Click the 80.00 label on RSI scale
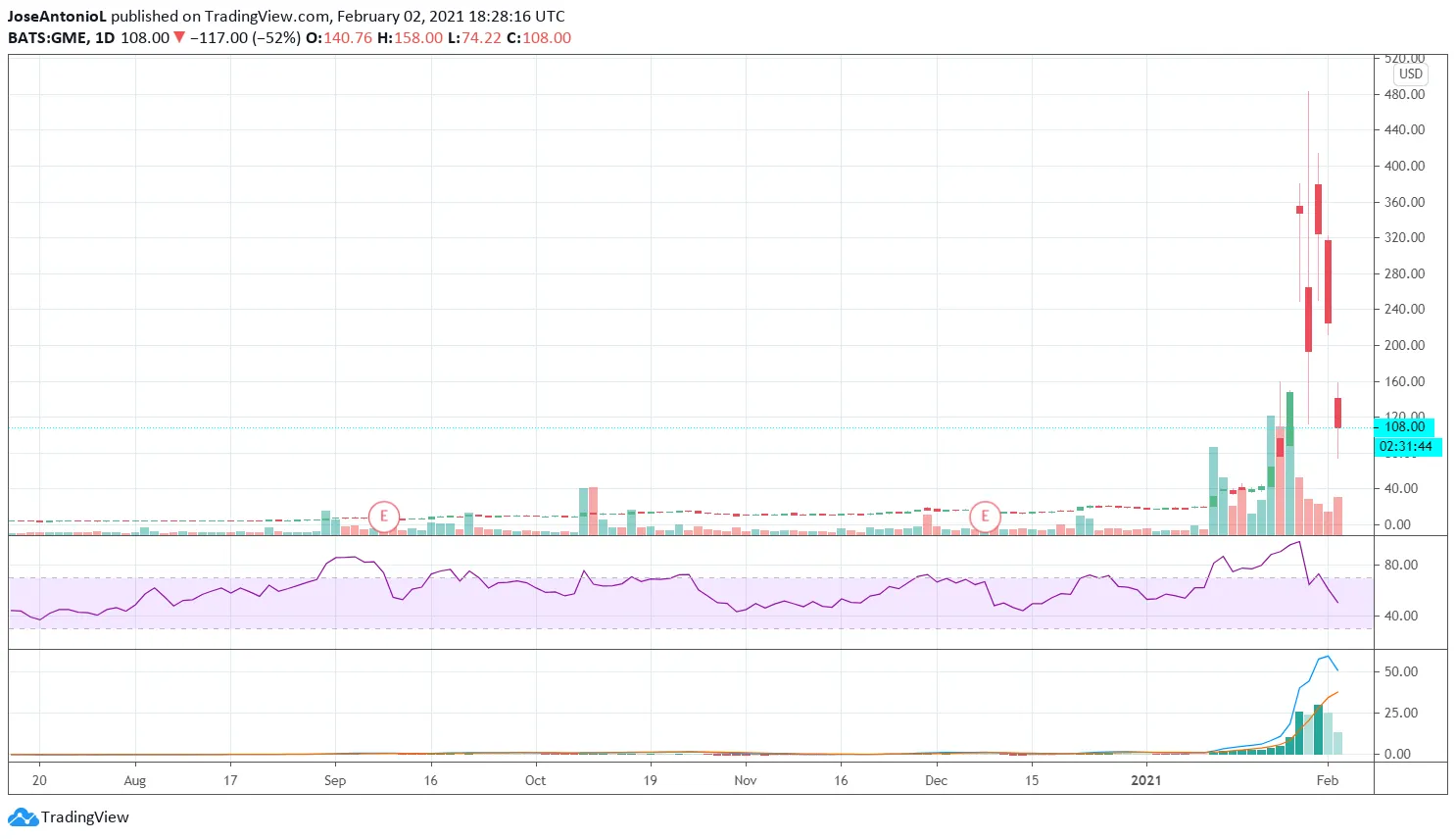The height and width of the screenshot is (840, 1456). click(x=1401, y=565)
